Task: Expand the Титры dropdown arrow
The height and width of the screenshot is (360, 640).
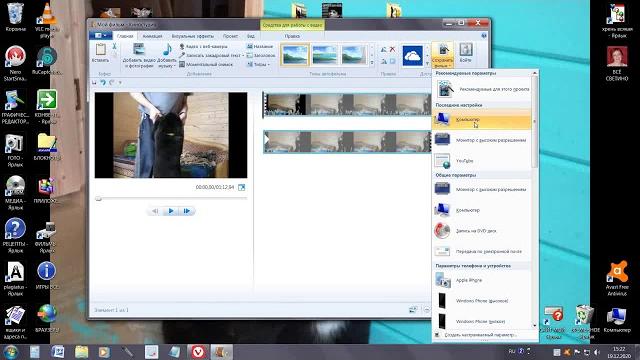Action: coord(269,64)
